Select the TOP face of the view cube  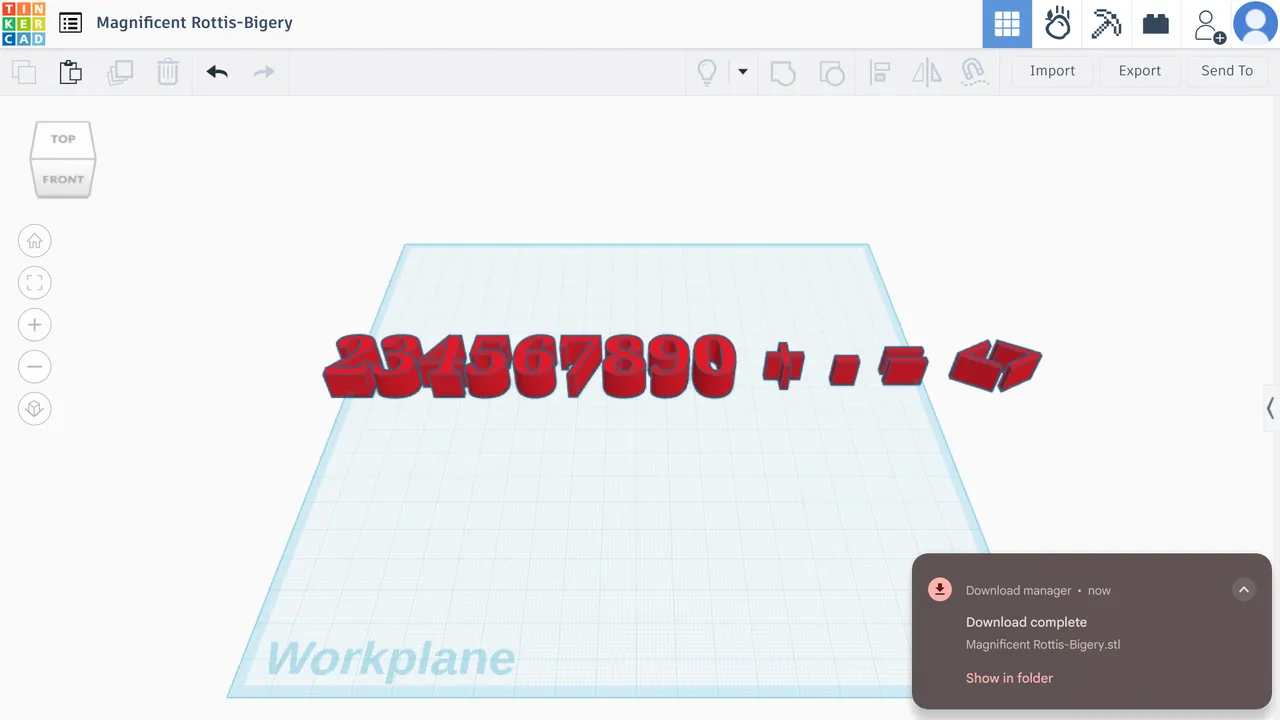coord(63,139)
